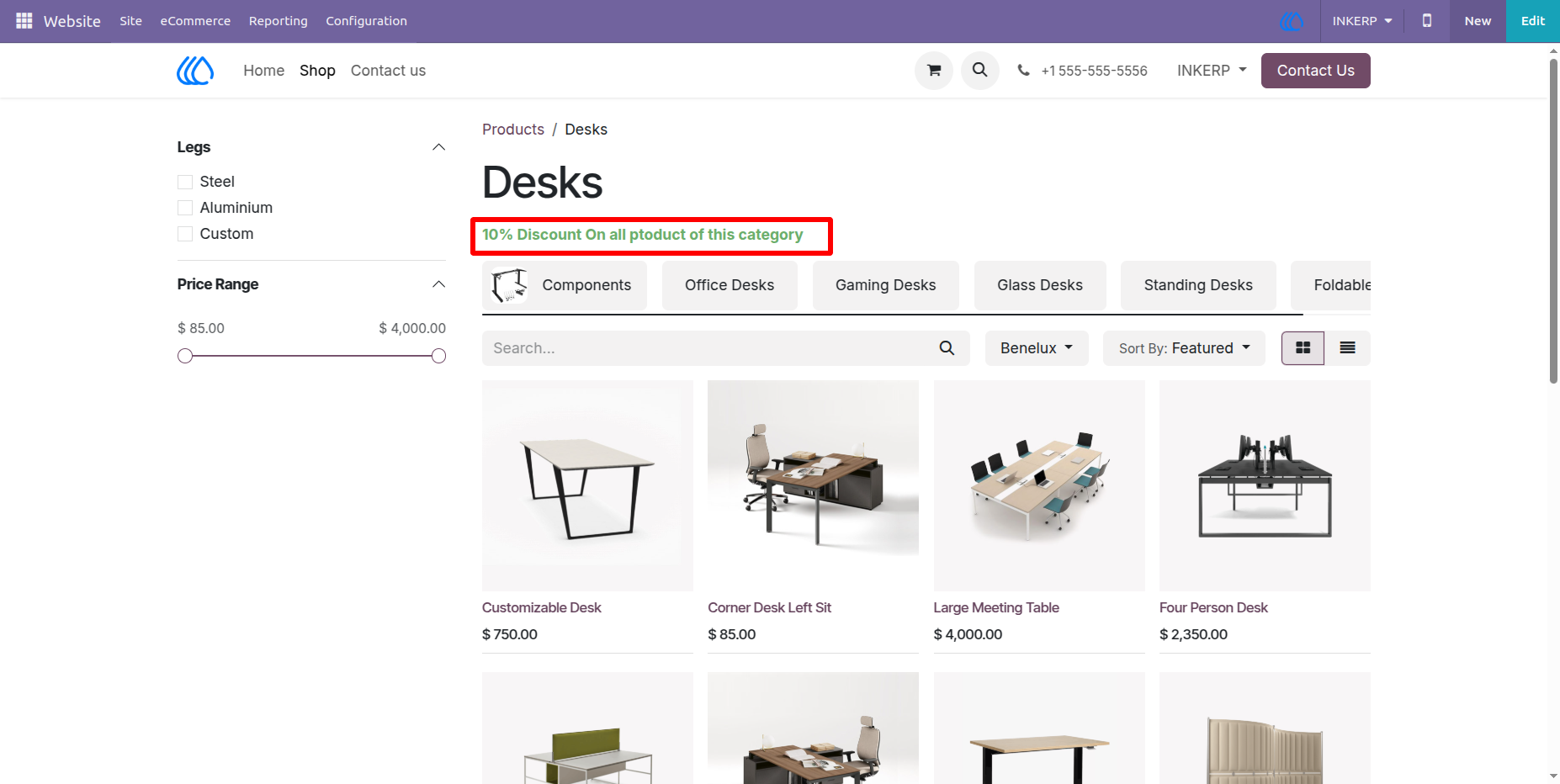This screenshot has height=784, width=1560.
Task: Click the search bar magnifier button
Action: [x=947, y=348]
